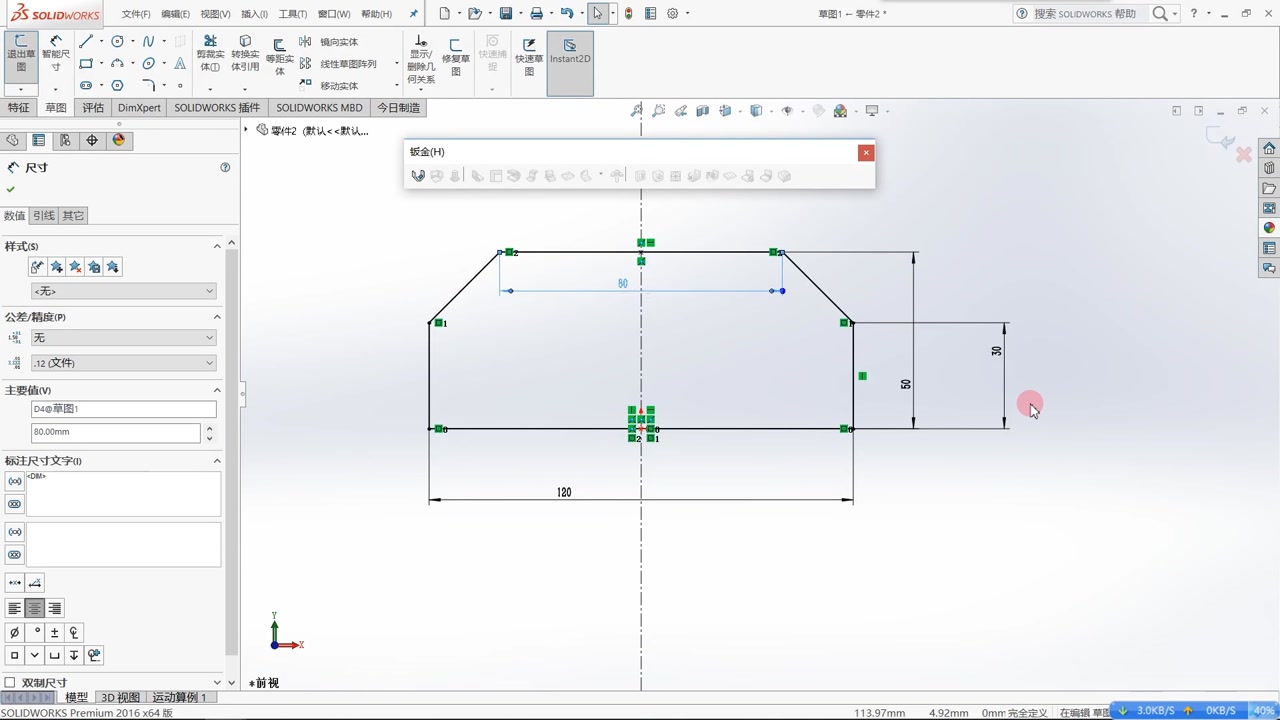This screenshot has width=1280, height=720.
Task: Click the Save icon in title toolbar
Action: [x=506, y=14]
